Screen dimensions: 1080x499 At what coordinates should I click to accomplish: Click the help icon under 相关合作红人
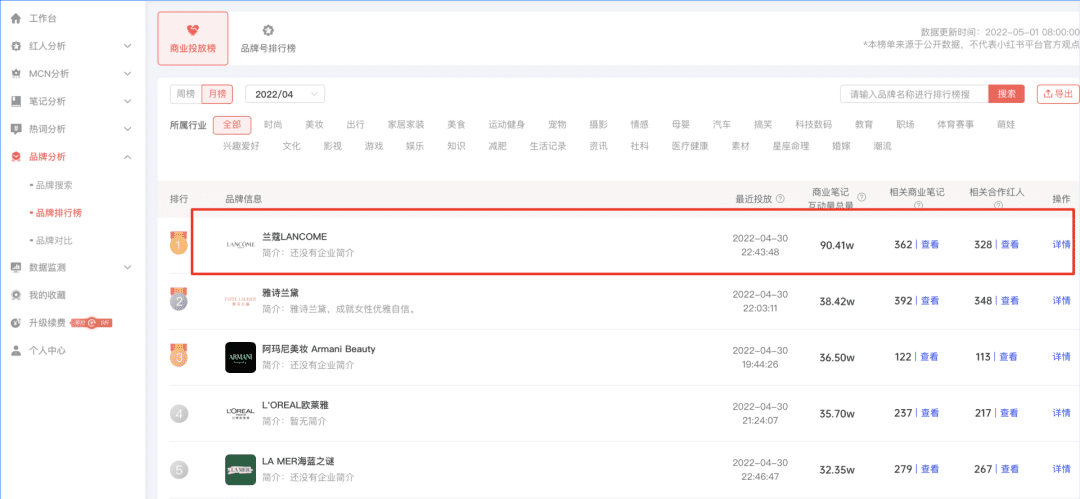coord(999,205)
